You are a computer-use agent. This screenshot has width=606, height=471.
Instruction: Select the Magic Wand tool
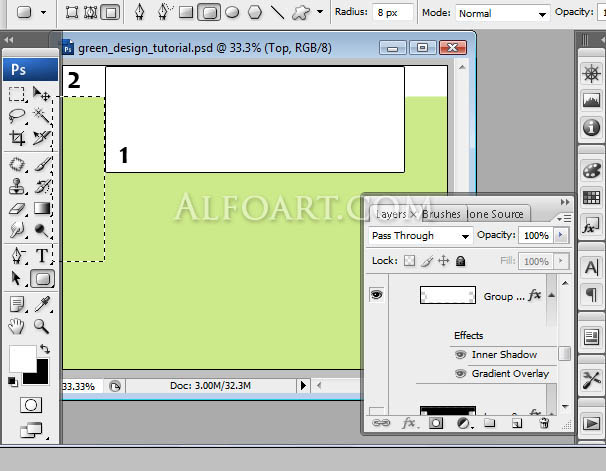[41, 116]
